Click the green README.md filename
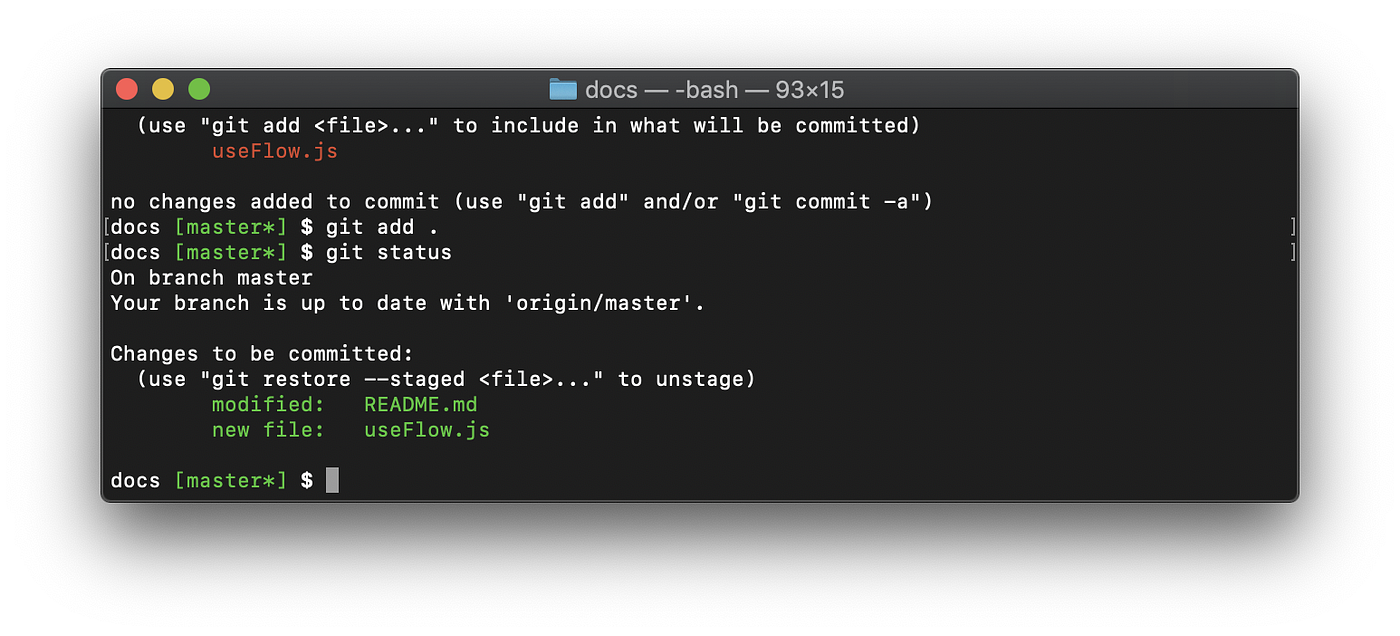Viewport: 1400px width, 636px height. click(421, 405)
